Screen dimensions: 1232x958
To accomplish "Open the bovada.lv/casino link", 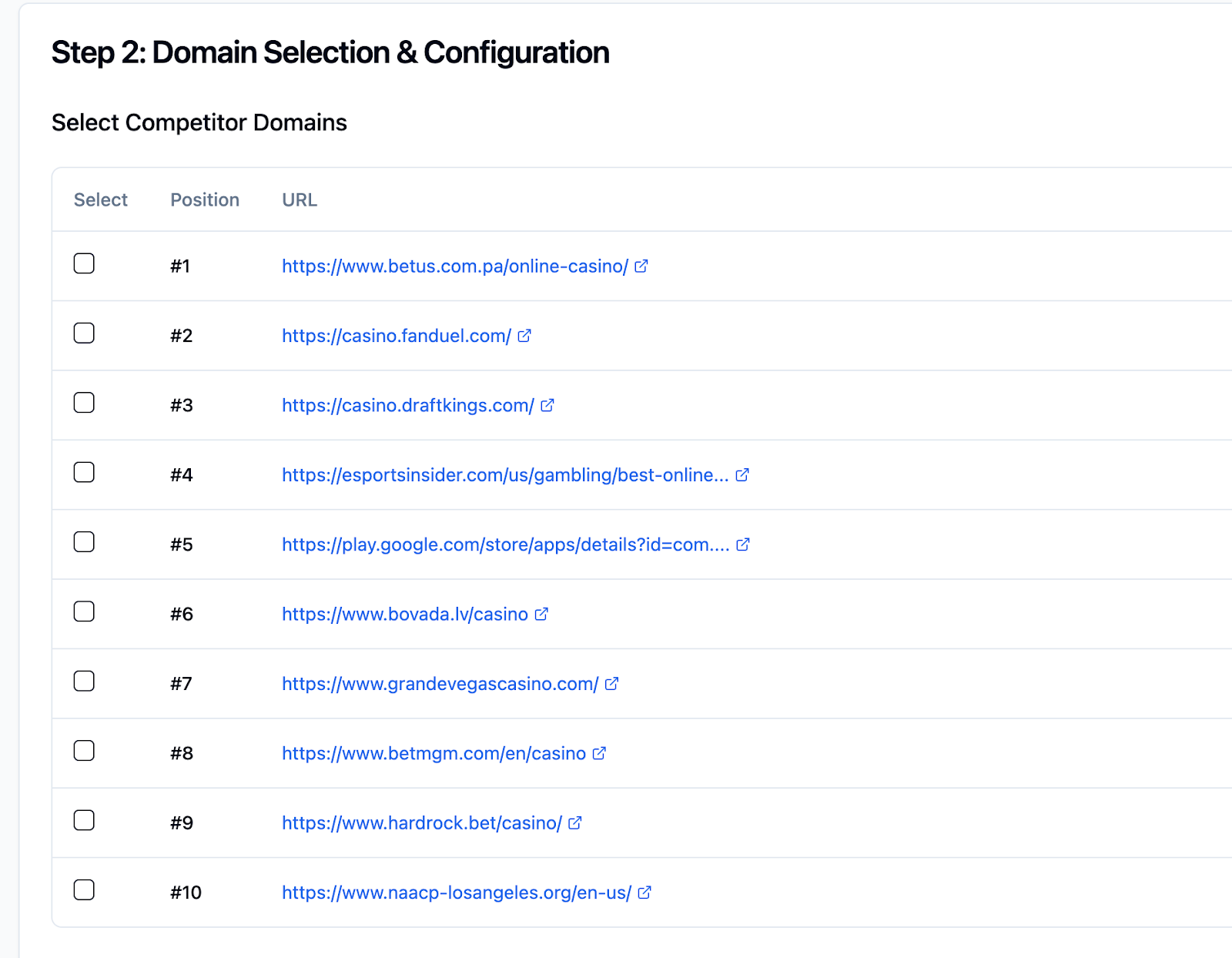I will 404,615.
